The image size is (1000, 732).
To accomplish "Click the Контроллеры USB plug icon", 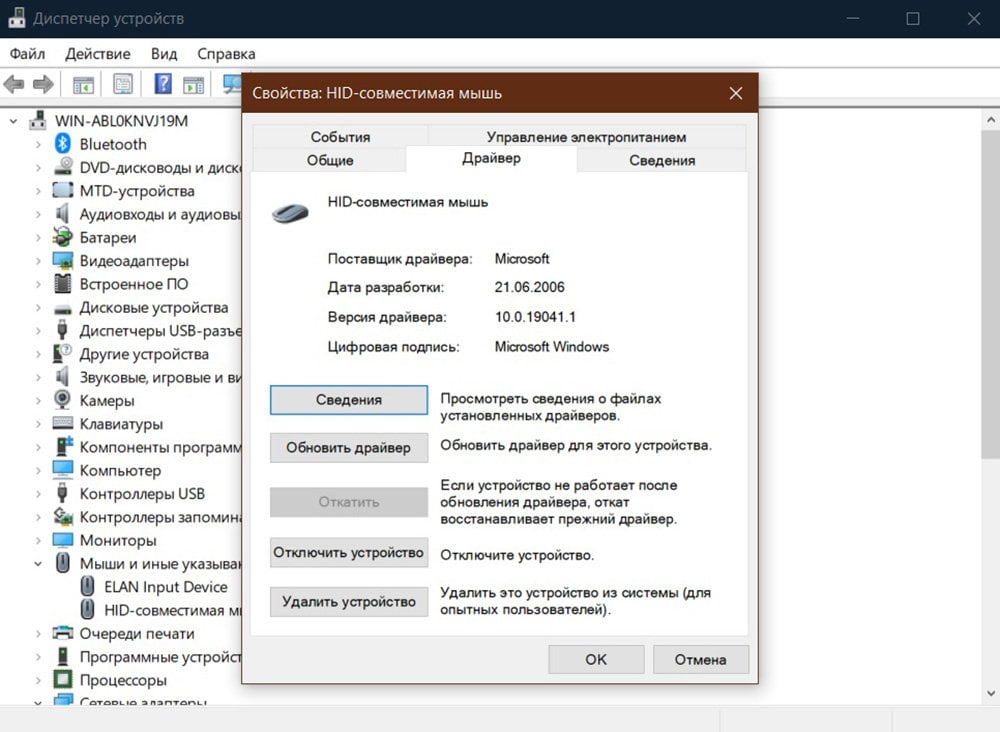I will 62,493.
